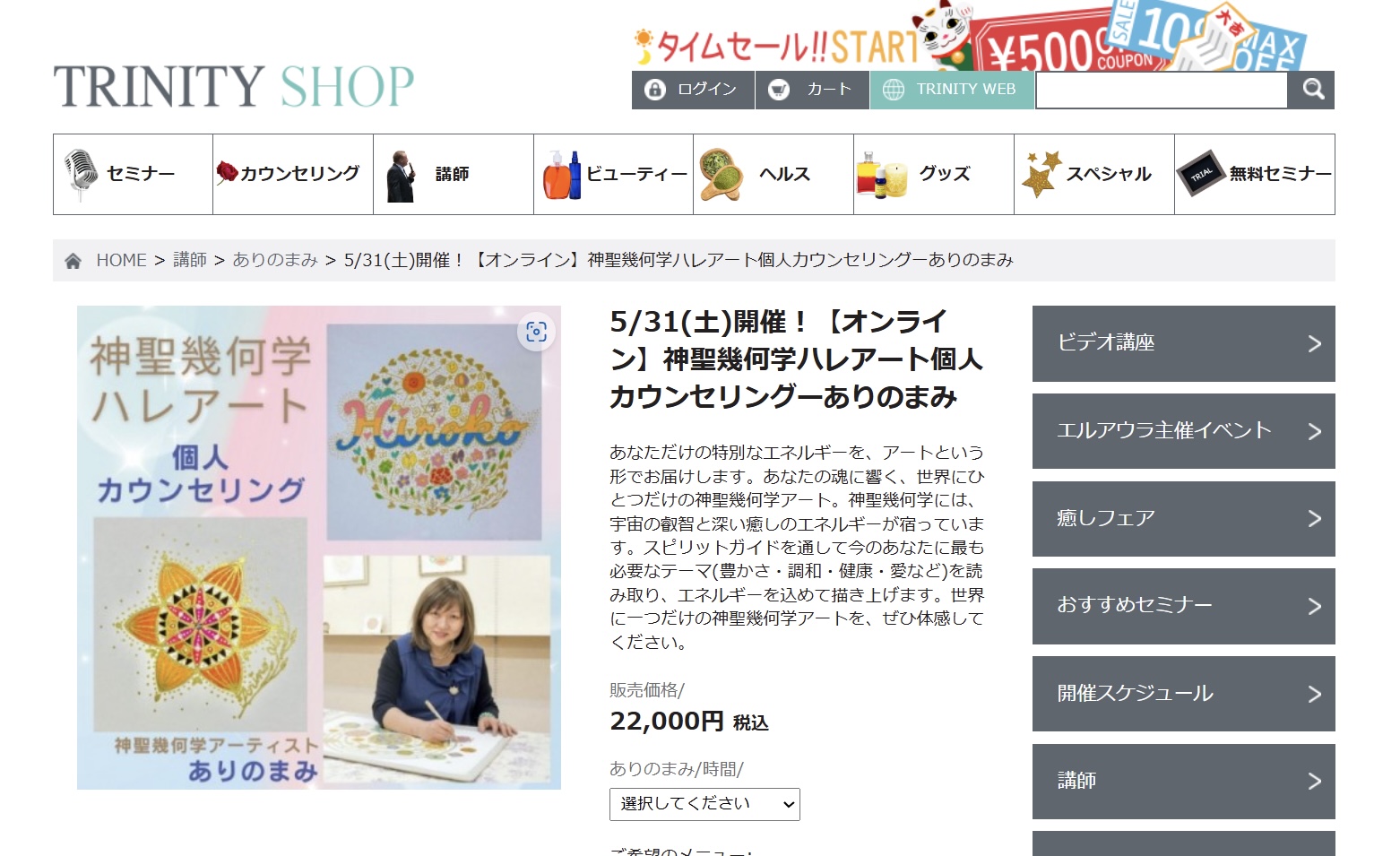Click the home icon in breadcrumb
This screenshot has width=1400, height=856.
coord(73,261)
